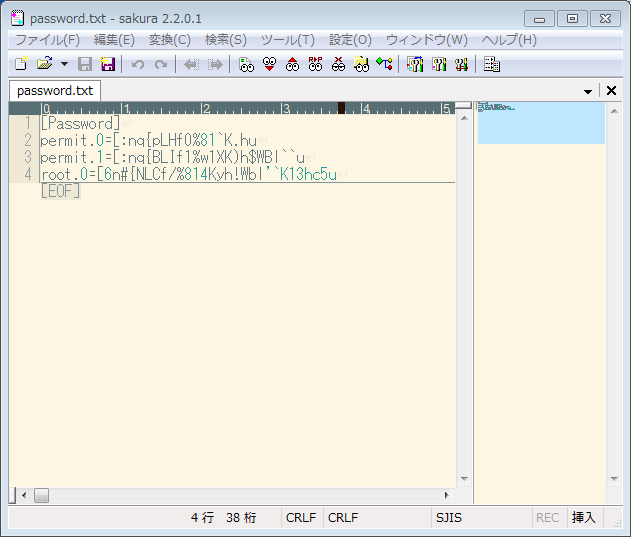Close the tab with the X button
Screen dimensions: 631x537
[611, 91]
